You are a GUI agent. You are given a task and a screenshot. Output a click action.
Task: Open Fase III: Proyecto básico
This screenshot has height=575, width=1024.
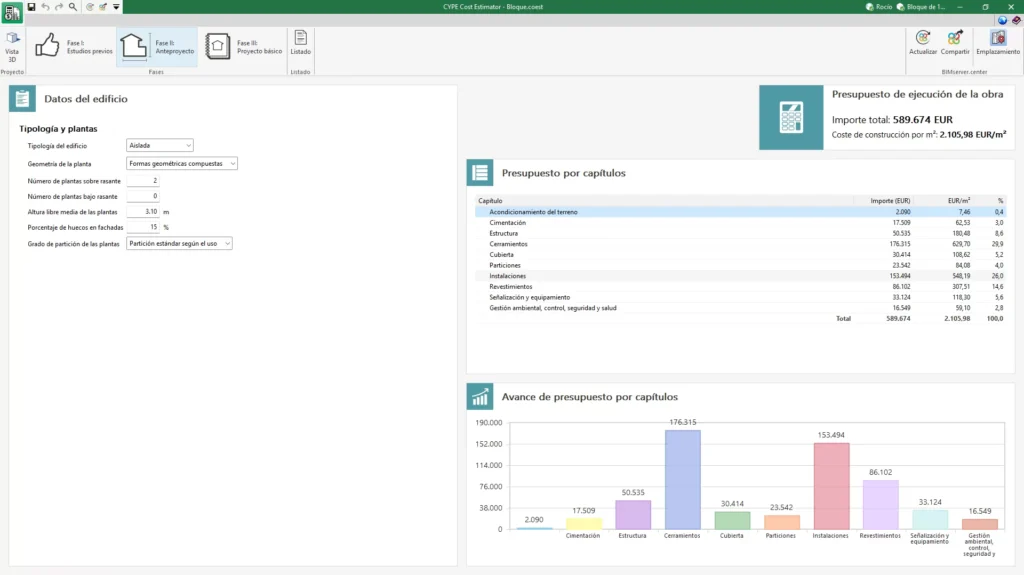[243, 46]
